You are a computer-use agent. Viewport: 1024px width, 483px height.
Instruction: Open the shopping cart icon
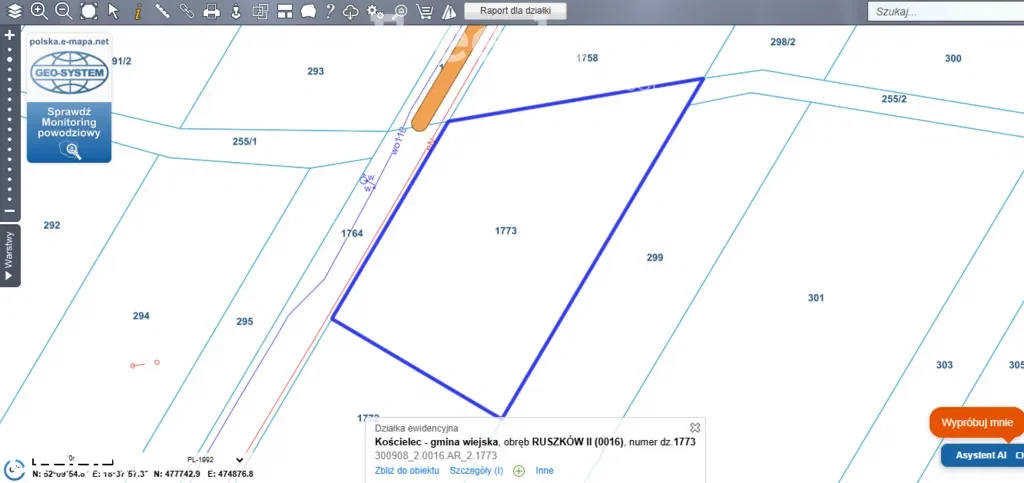(x=424, y=11)
